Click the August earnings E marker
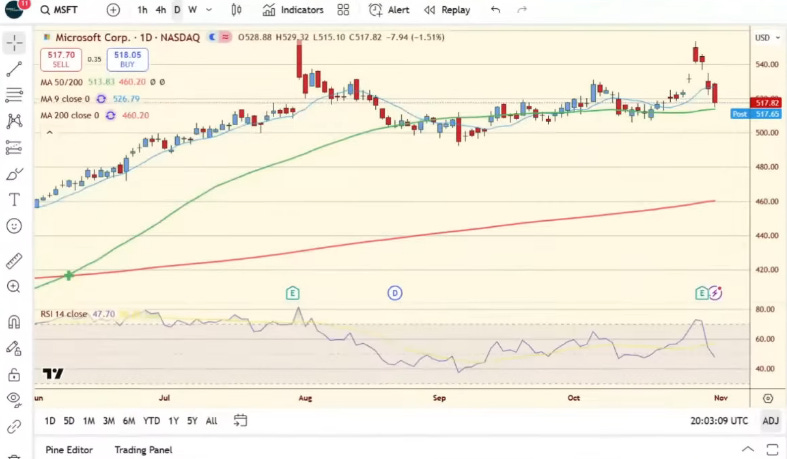This screenshot has width=787, height=459. [x=293, y=293]
